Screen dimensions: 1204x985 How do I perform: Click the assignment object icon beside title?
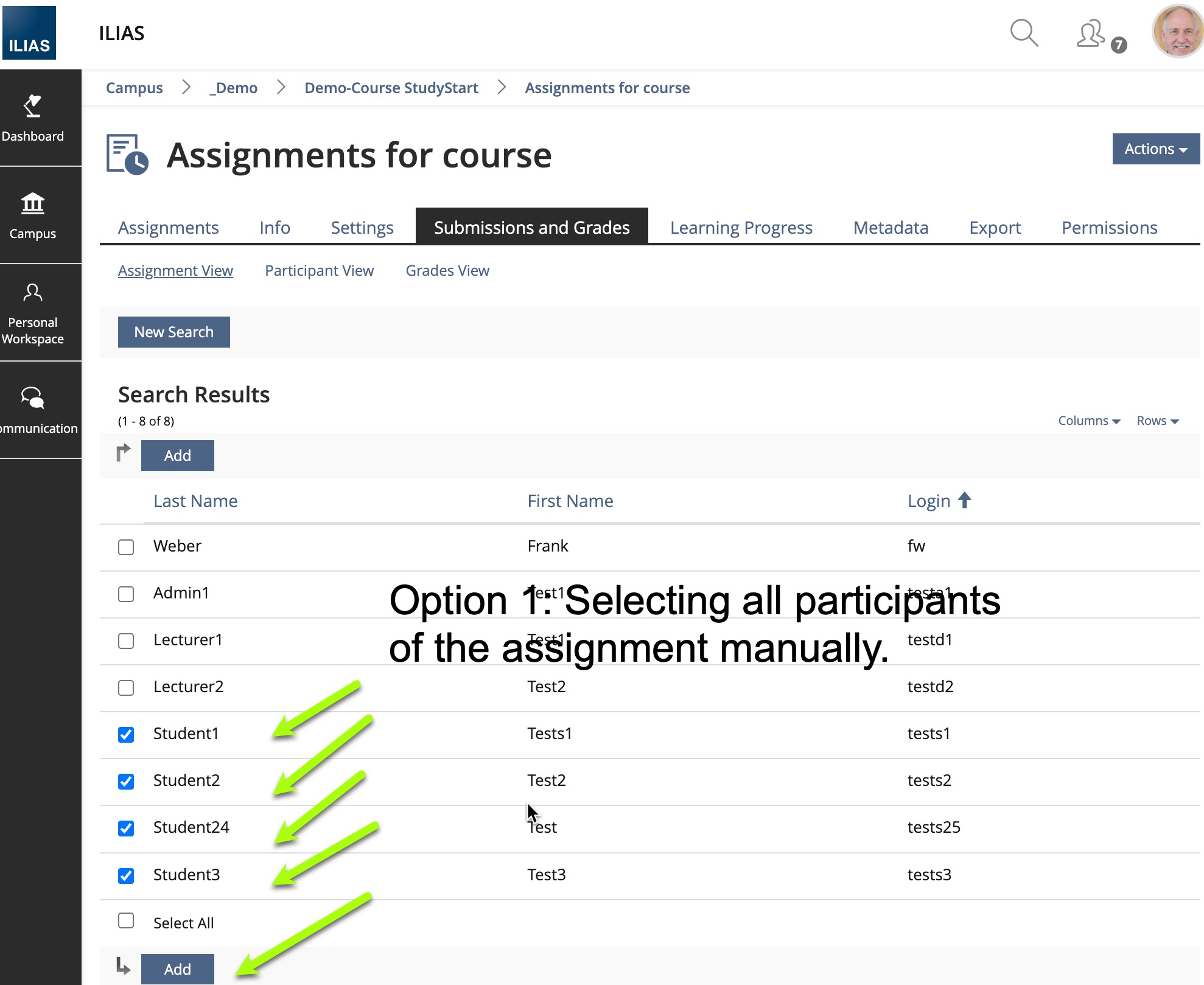127,155
